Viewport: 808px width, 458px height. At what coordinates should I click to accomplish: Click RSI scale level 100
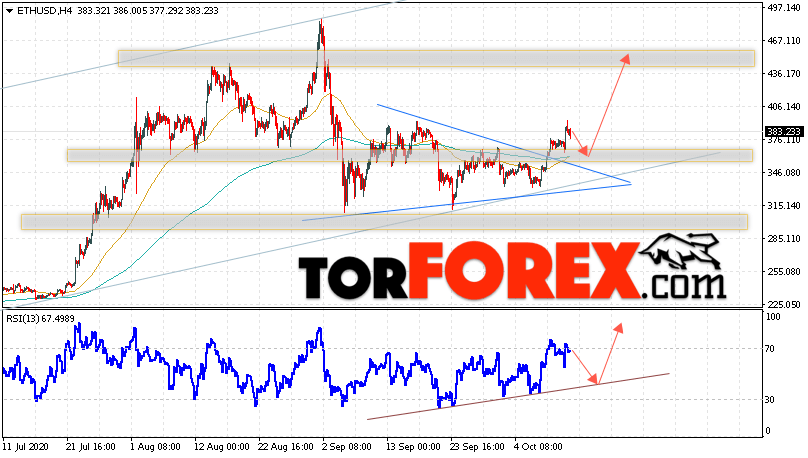[773, 317]
